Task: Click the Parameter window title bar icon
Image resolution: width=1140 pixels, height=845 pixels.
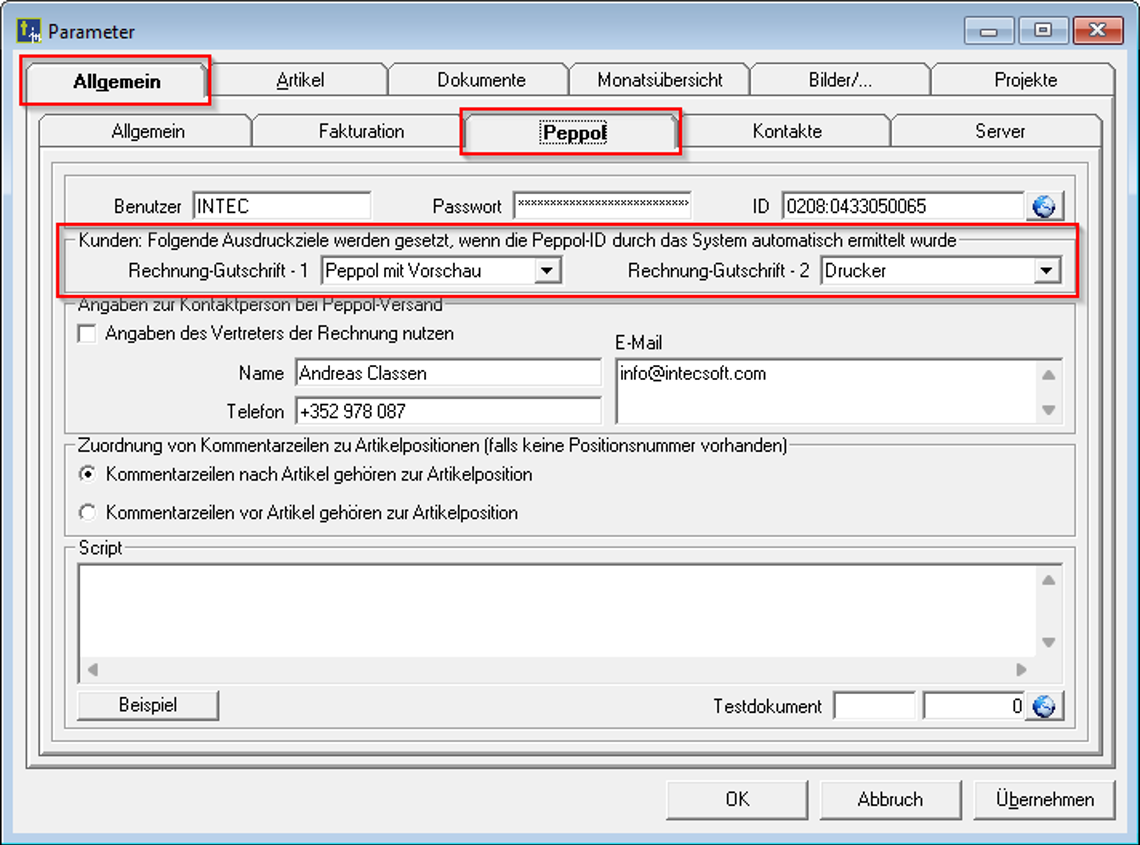Action: tap(30, 32)
